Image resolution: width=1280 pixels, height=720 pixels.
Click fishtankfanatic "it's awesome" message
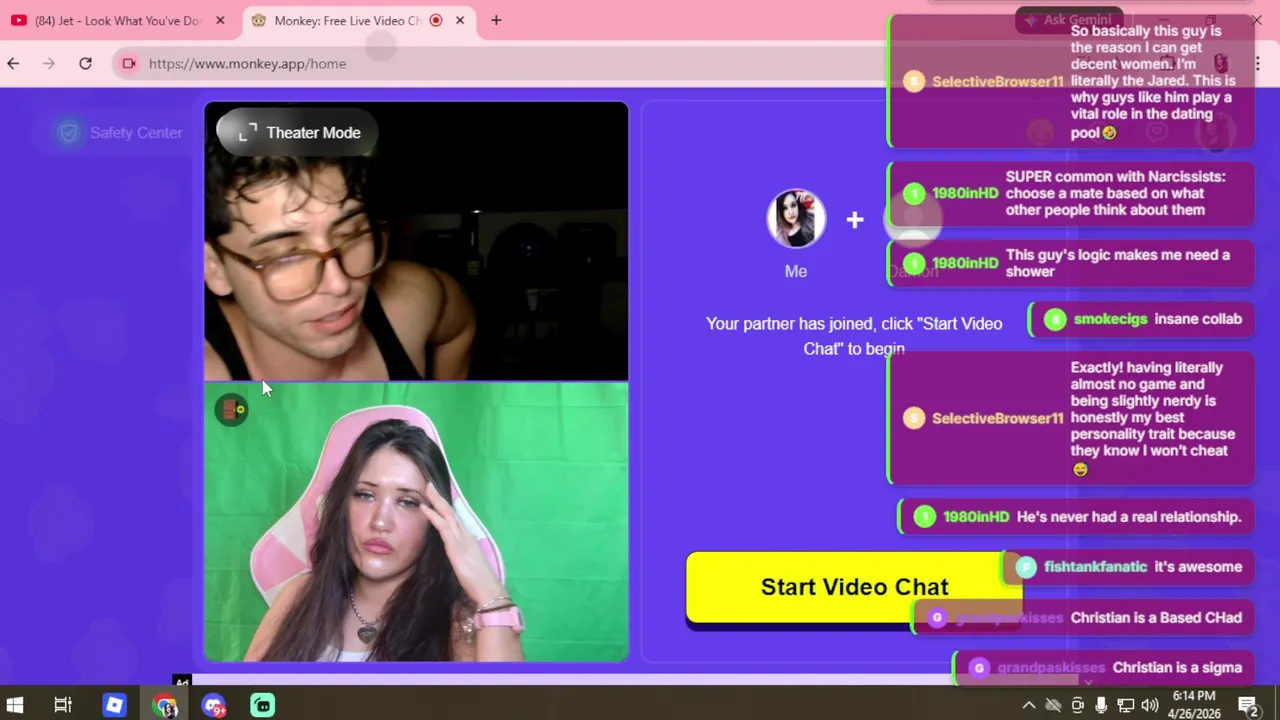(1128, 567)
